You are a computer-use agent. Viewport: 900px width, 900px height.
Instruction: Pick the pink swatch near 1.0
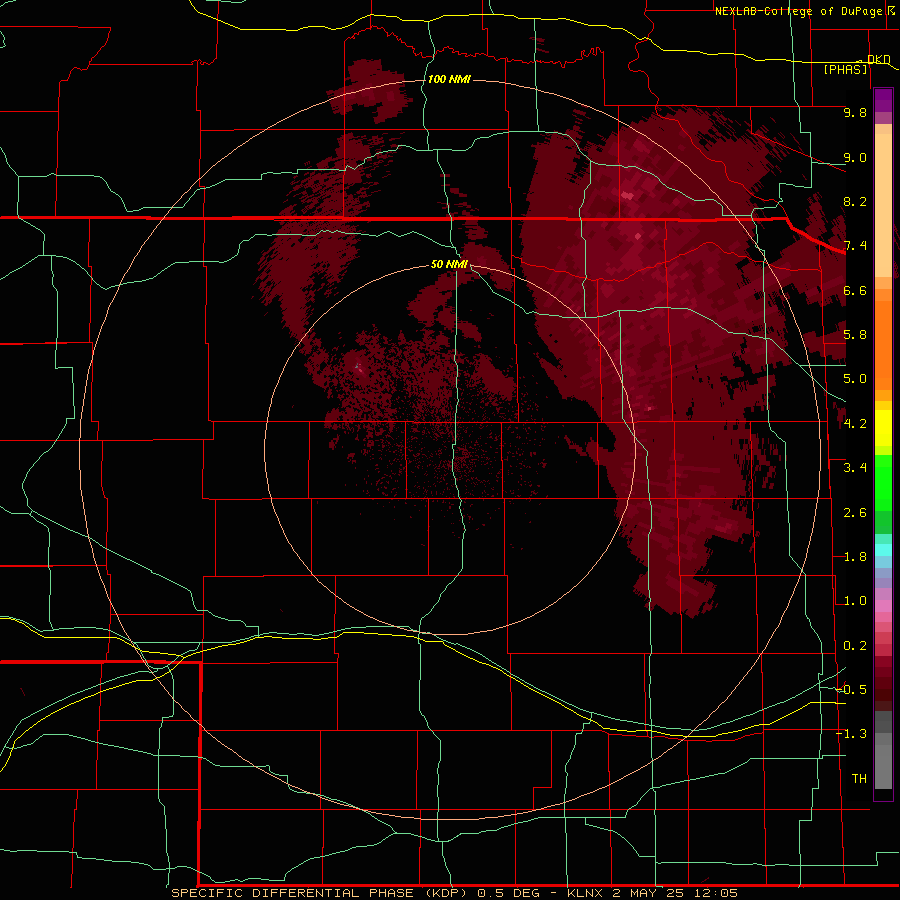pos(883,606)
